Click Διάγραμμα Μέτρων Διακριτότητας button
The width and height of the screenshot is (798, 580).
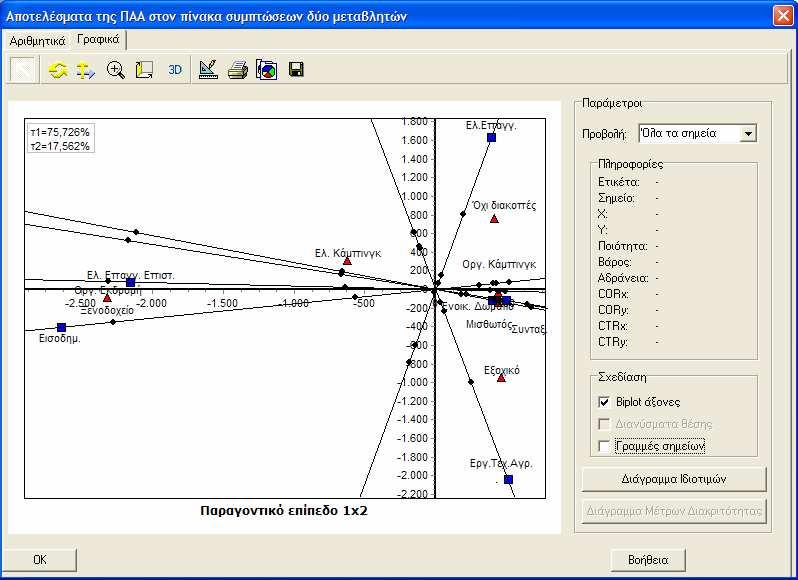point(674,511)
